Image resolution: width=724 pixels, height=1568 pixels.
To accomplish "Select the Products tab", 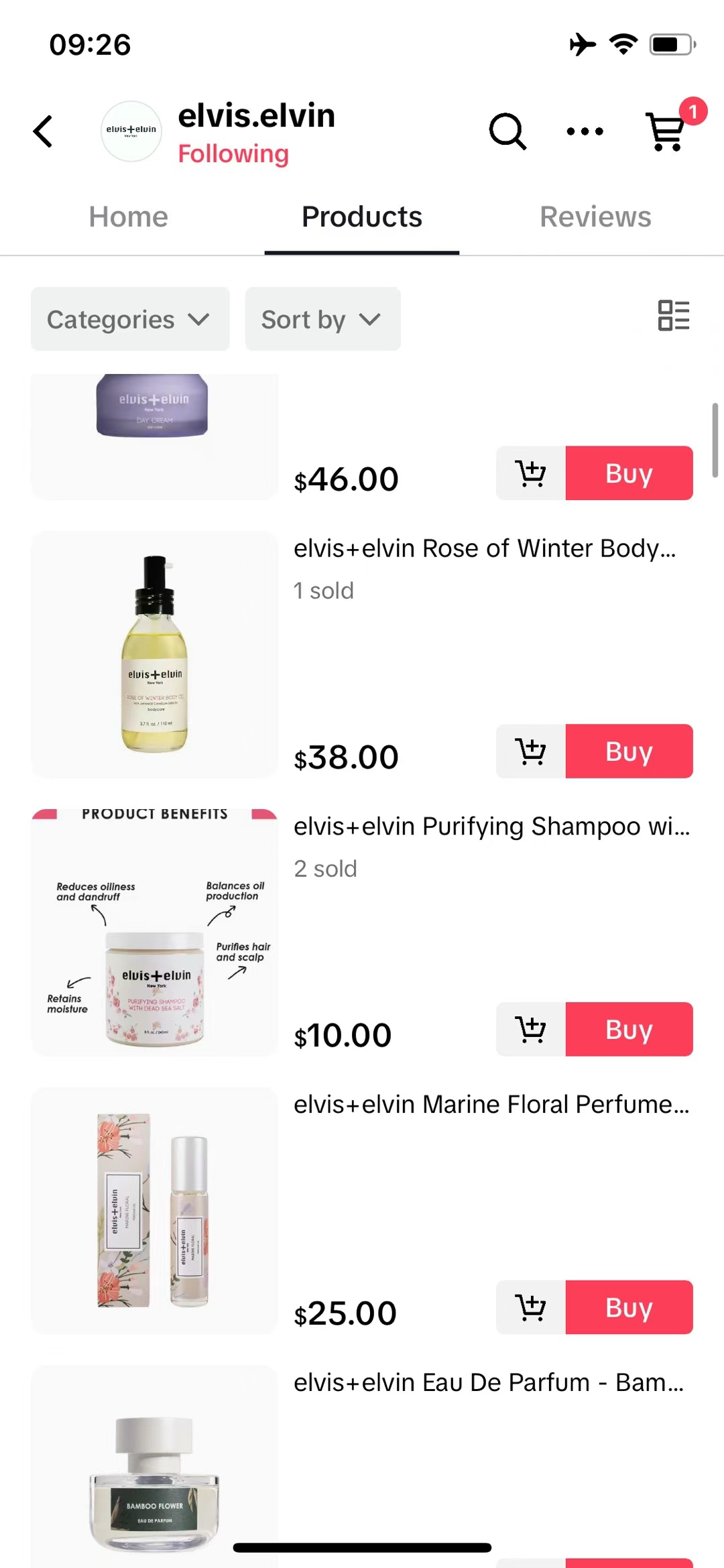I will 362,217.
